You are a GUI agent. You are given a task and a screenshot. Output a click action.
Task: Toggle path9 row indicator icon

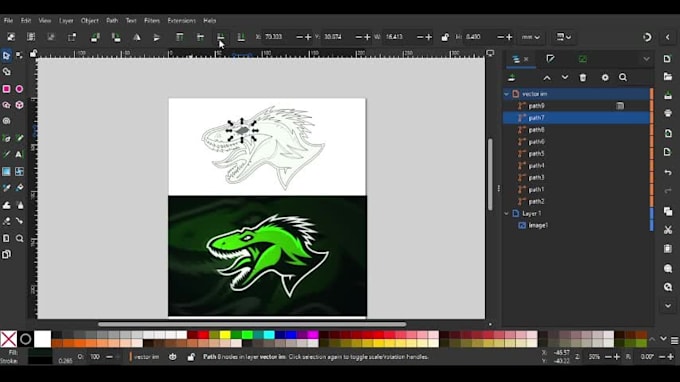[620, 106]
